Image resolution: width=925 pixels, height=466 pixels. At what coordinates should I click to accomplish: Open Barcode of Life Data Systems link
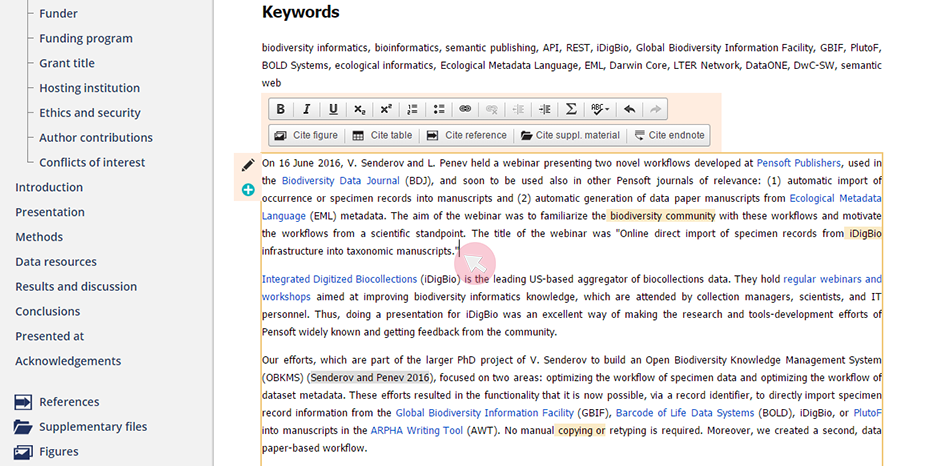(685, 413)
